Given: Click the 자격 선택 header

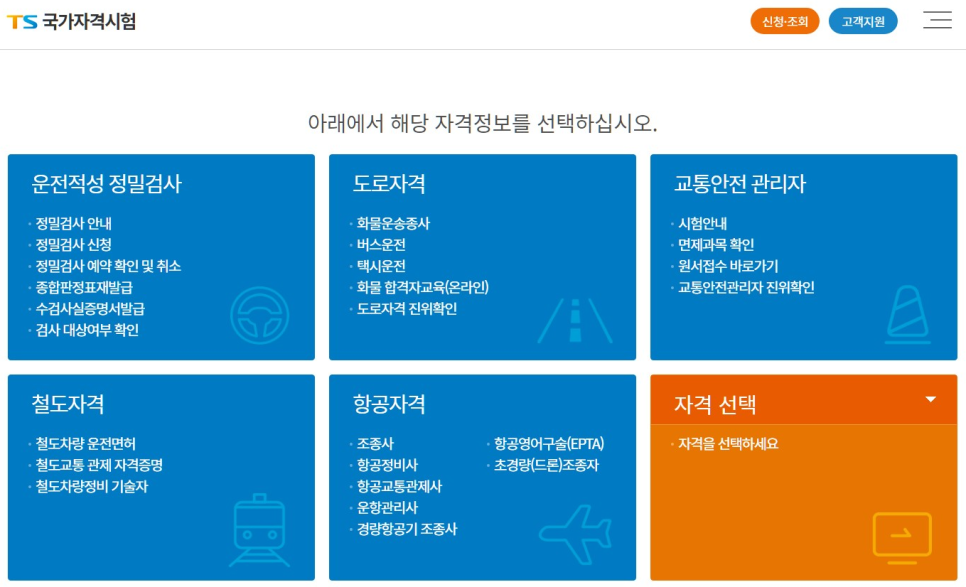Looking at the screenshot, I should tap(803, 399).
